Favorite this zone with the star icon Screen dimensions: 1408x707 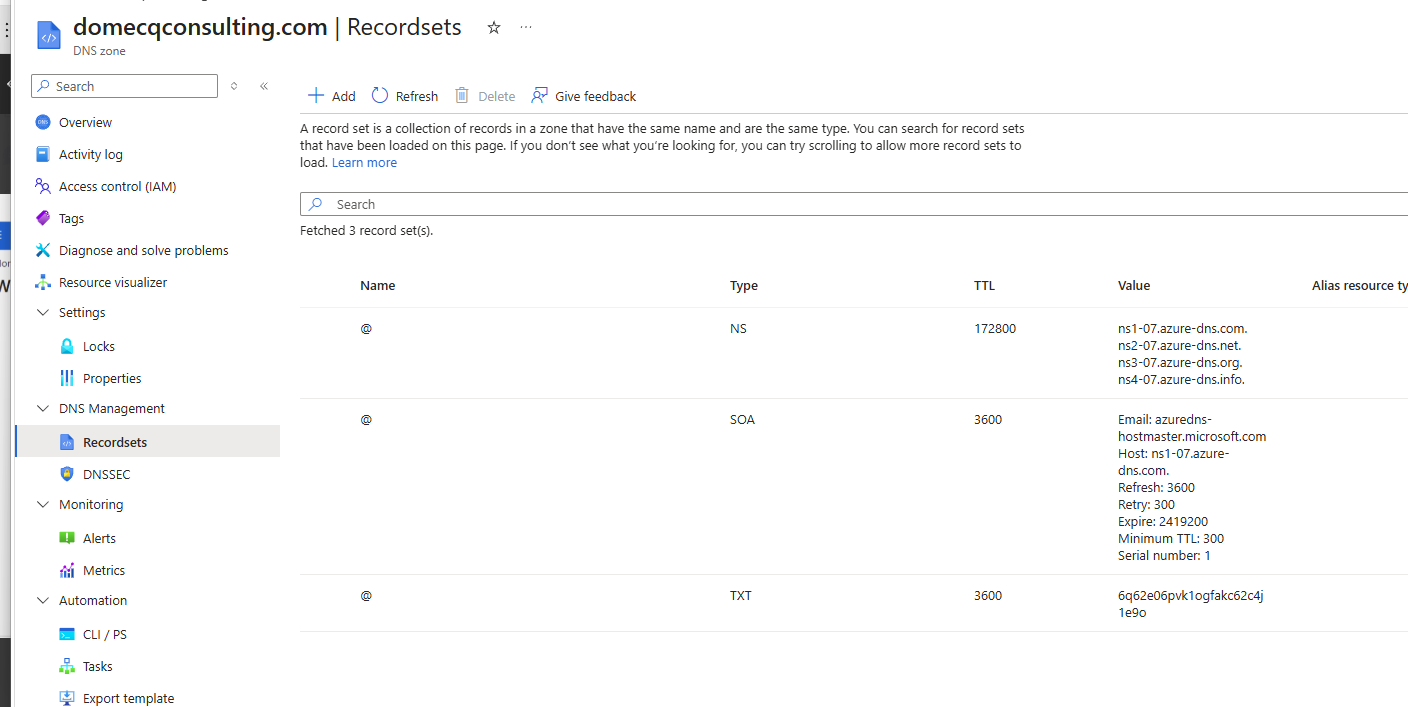[493, 28]
